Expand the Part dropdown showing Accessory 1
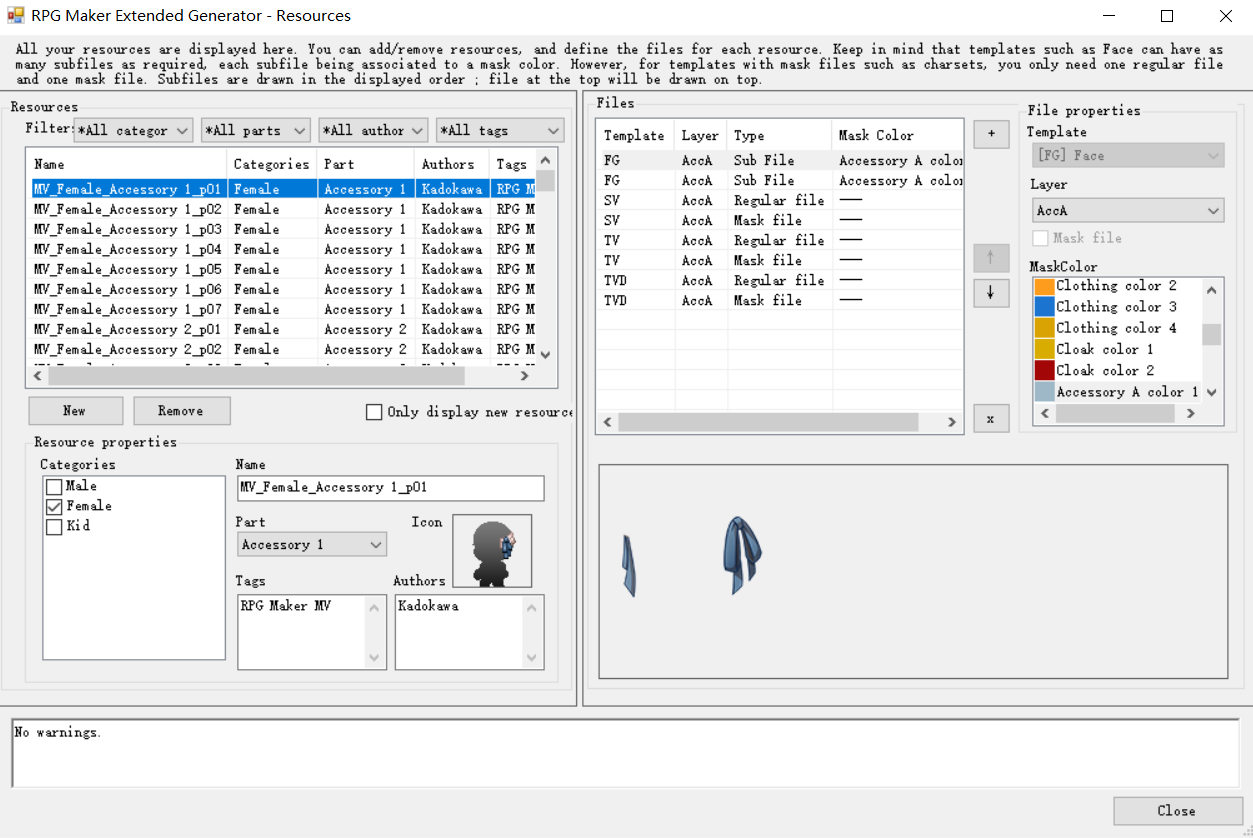The height and width of the screenshot is (838, 1253). click(313, 544)
